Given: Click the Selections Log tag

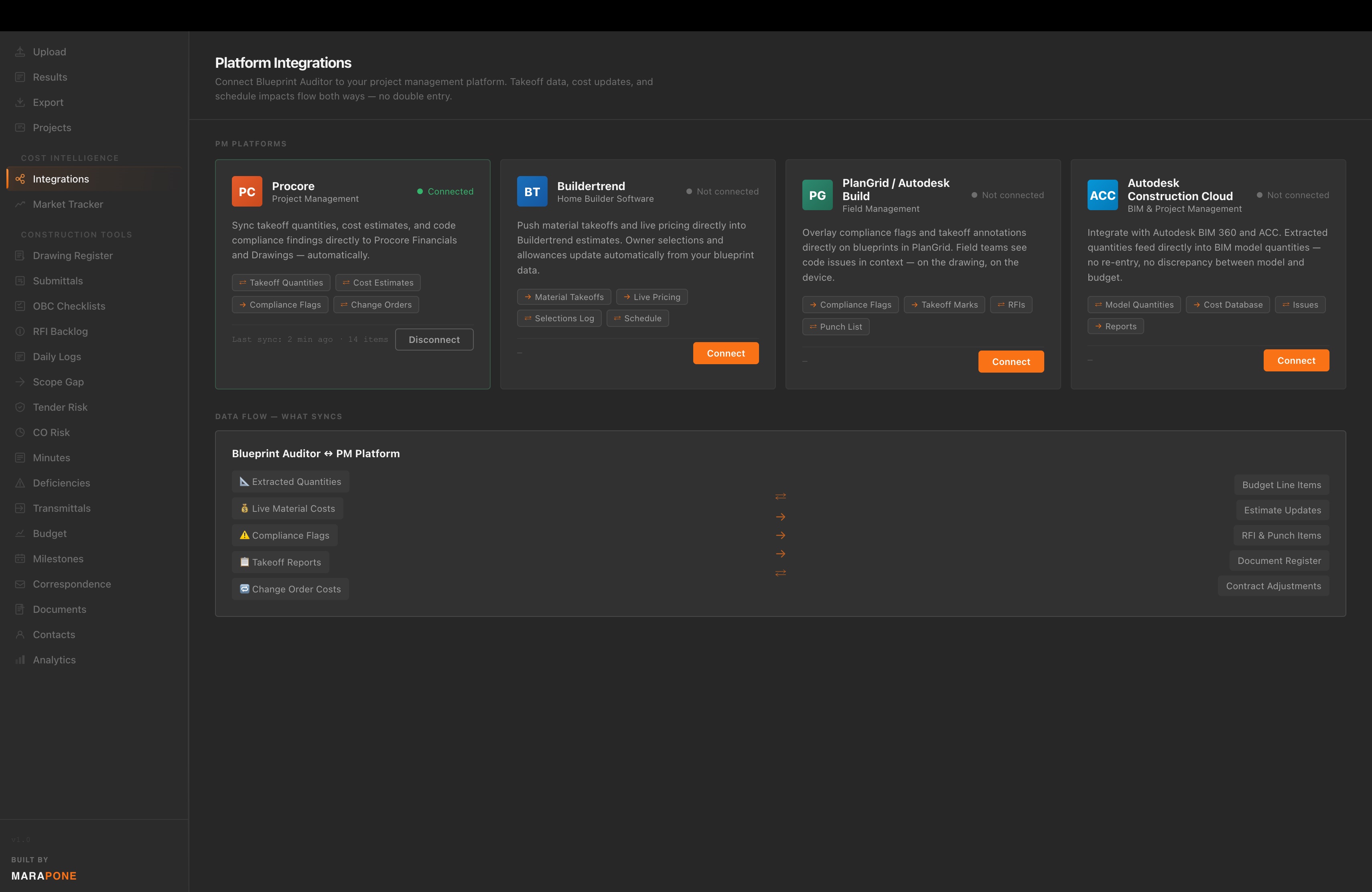Looking at the screenshot, I should pos(559,318).
